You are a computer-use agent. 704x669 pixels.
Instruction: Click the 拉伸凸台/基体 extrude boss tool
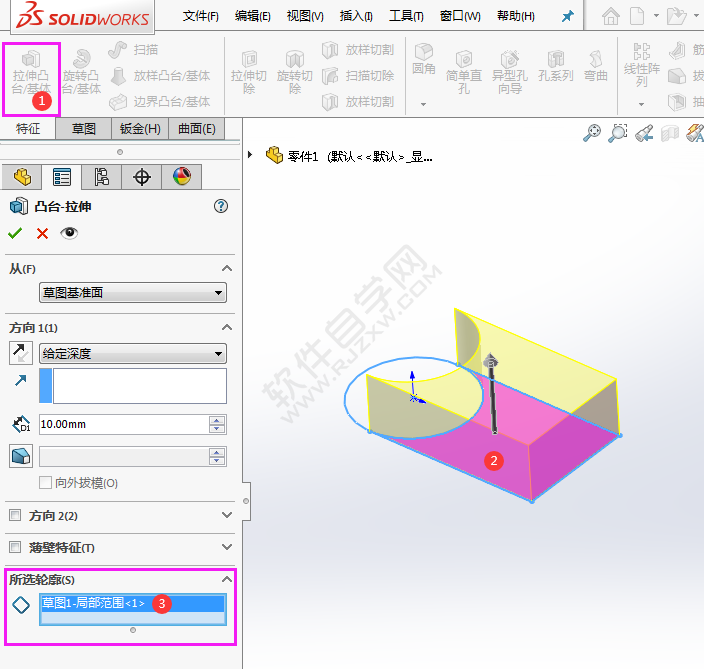pyautogui.click(x=31, y=73)
